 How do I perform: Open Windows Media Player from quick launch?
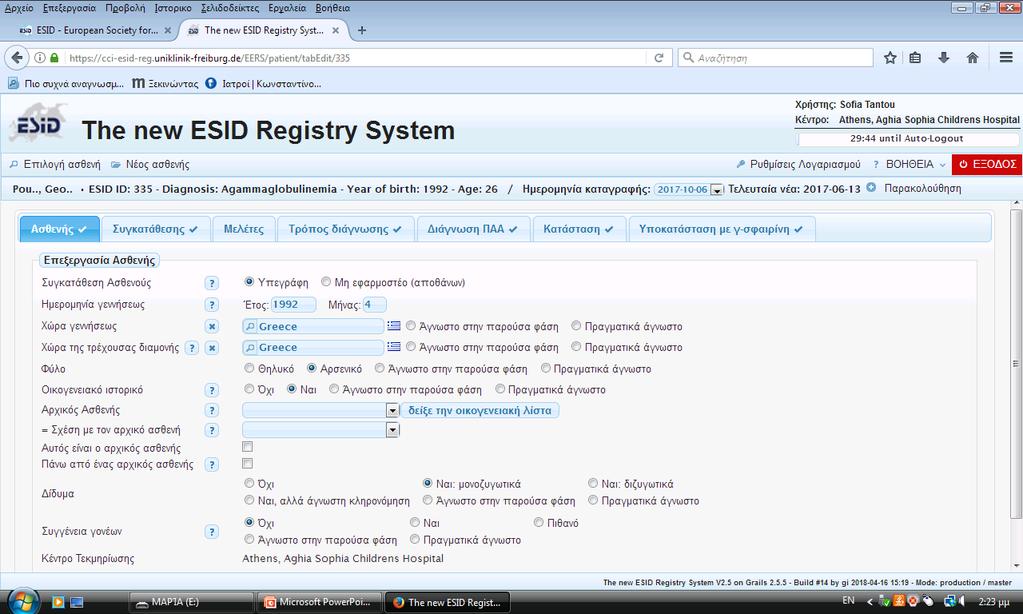coord(58,602)
